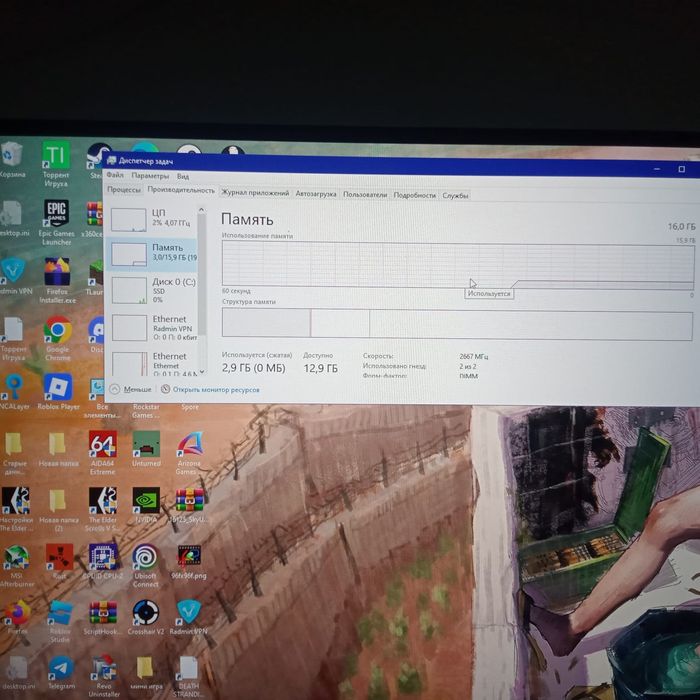Select the Диск 0 (C:) entry
This screenshot has height=700, width=700.
153,289
